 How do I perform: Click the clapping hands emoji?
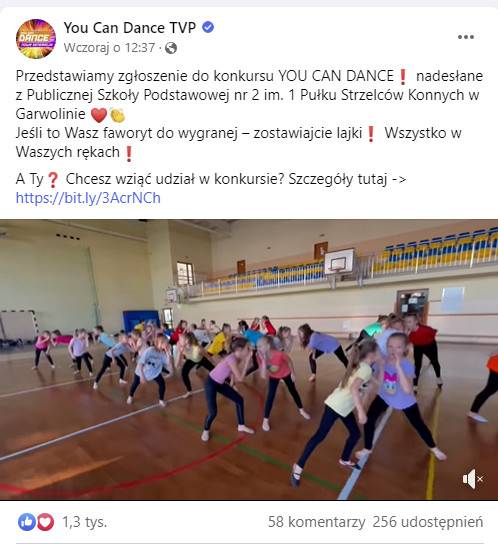(x=117, y=115)
